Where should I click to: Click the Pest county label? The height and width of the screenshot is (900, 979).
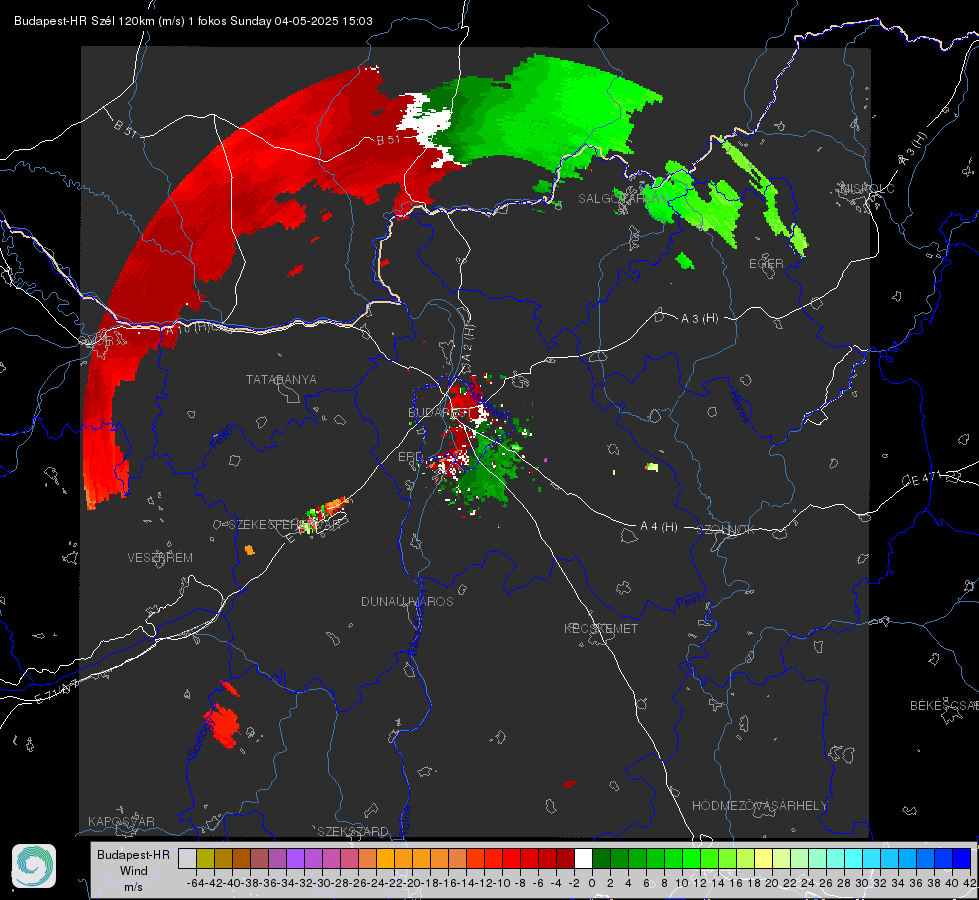point(689,602)
